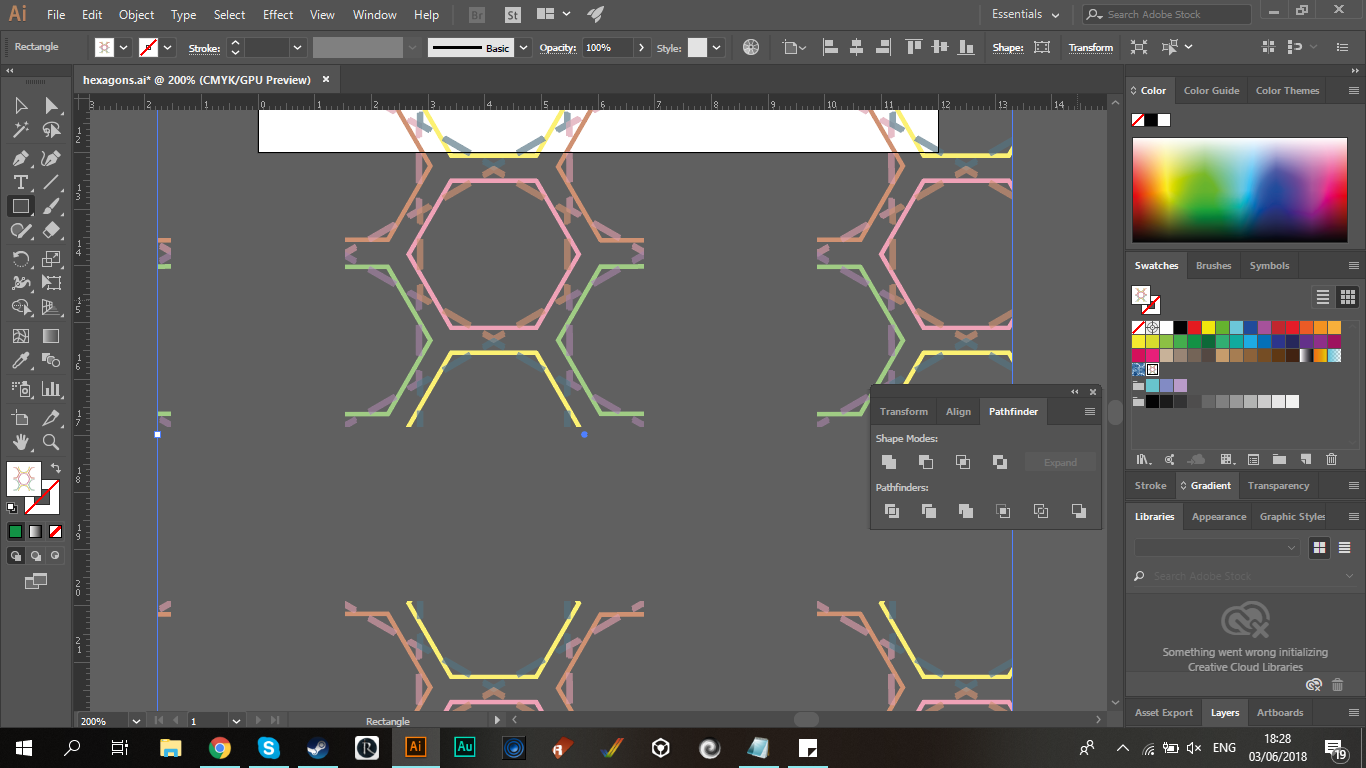
Task: Pick the Scale tool
Action: (x=51, y=258)
